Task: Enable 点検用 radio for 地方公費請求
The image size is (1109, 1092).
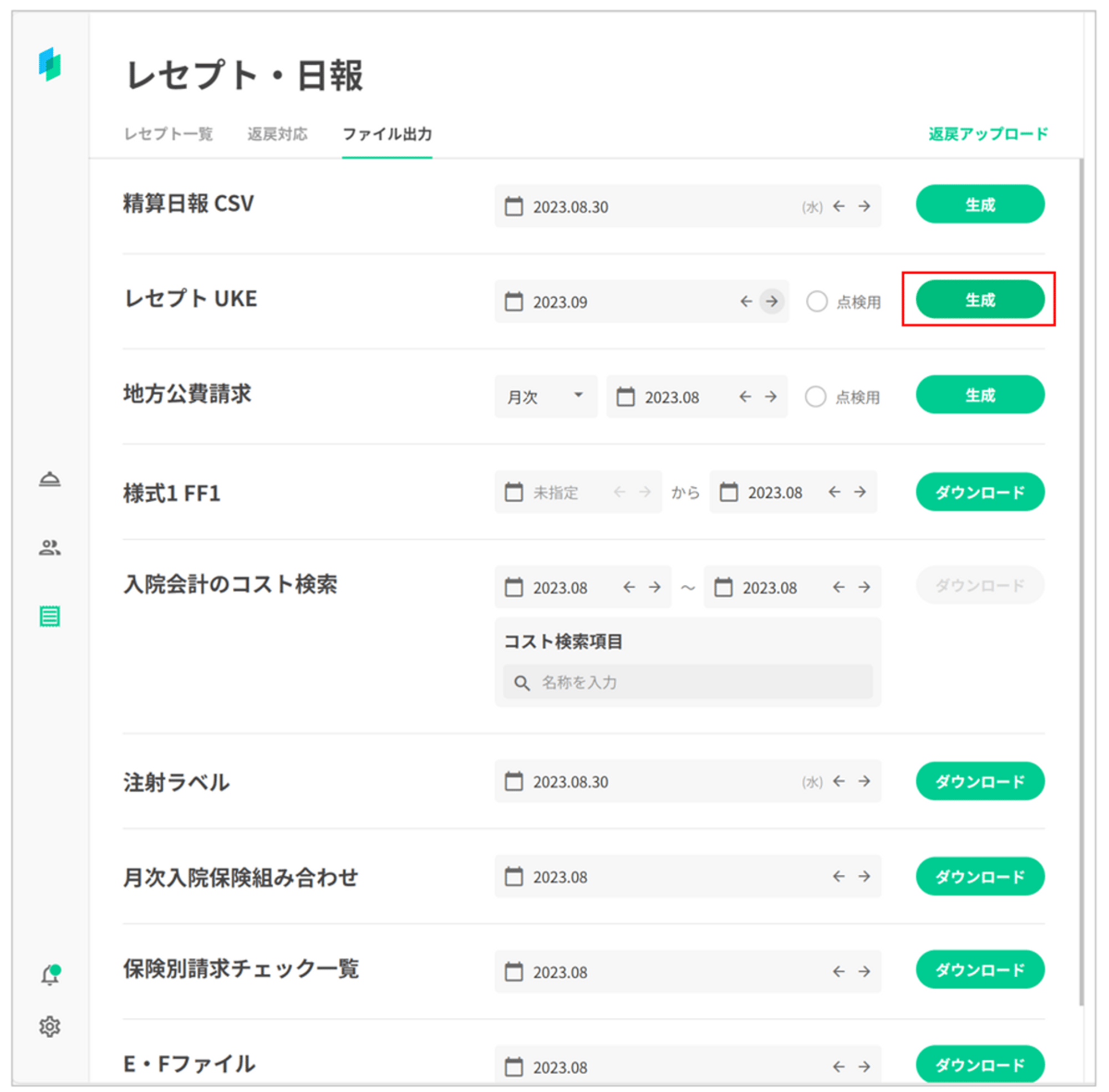Action: point(815,396)
